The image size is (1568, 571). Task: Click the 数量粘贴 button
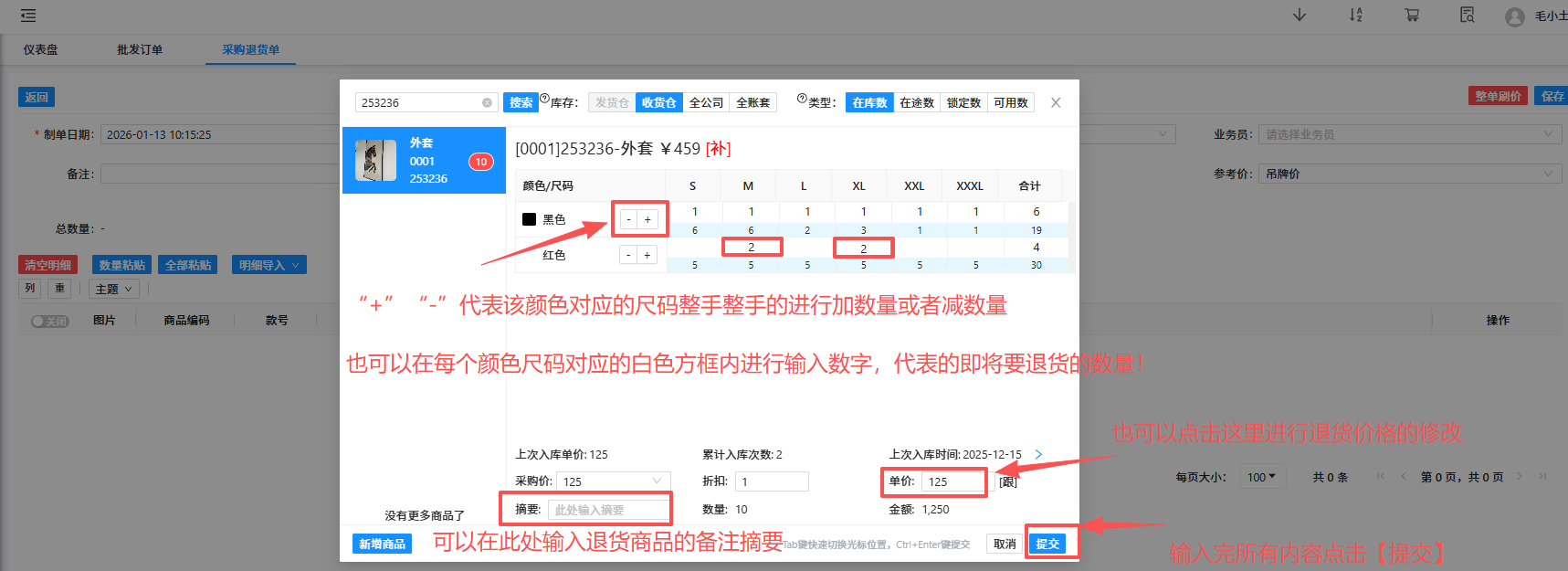(121, 265)
